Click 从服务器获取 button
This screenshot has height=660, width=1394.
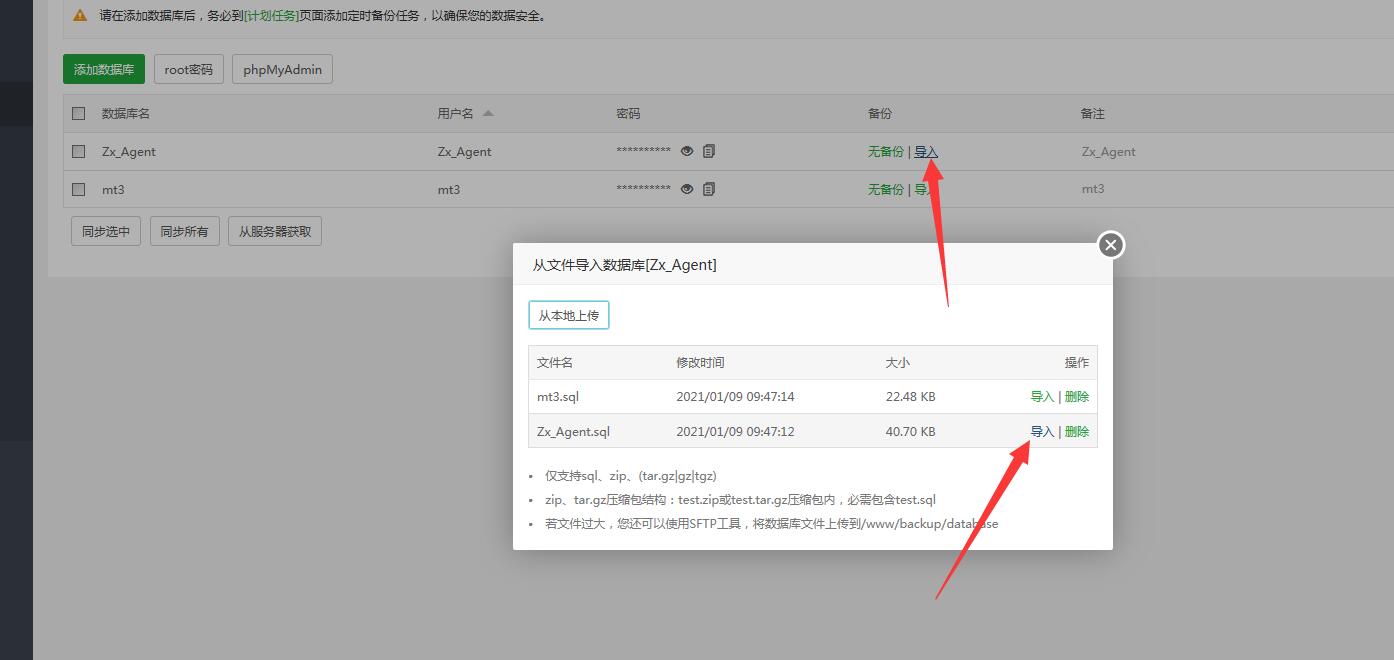[275, 232]
